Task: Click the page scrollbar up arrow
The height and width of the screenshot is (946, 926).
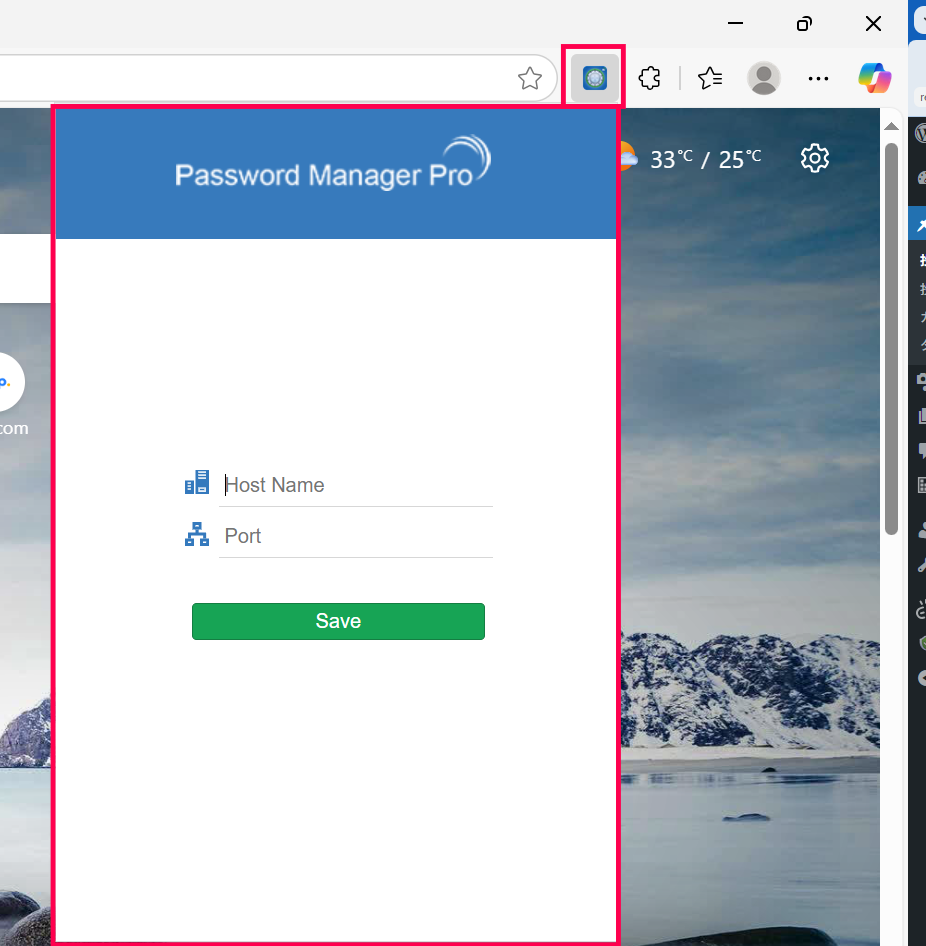Action: pos(891,126)
